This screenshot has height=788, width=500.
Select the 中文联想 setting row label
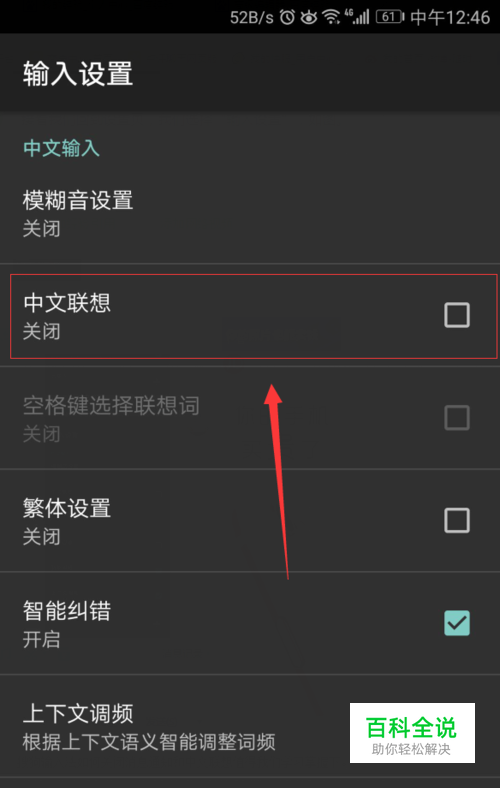pyautogui.click(x=67, y=303)
